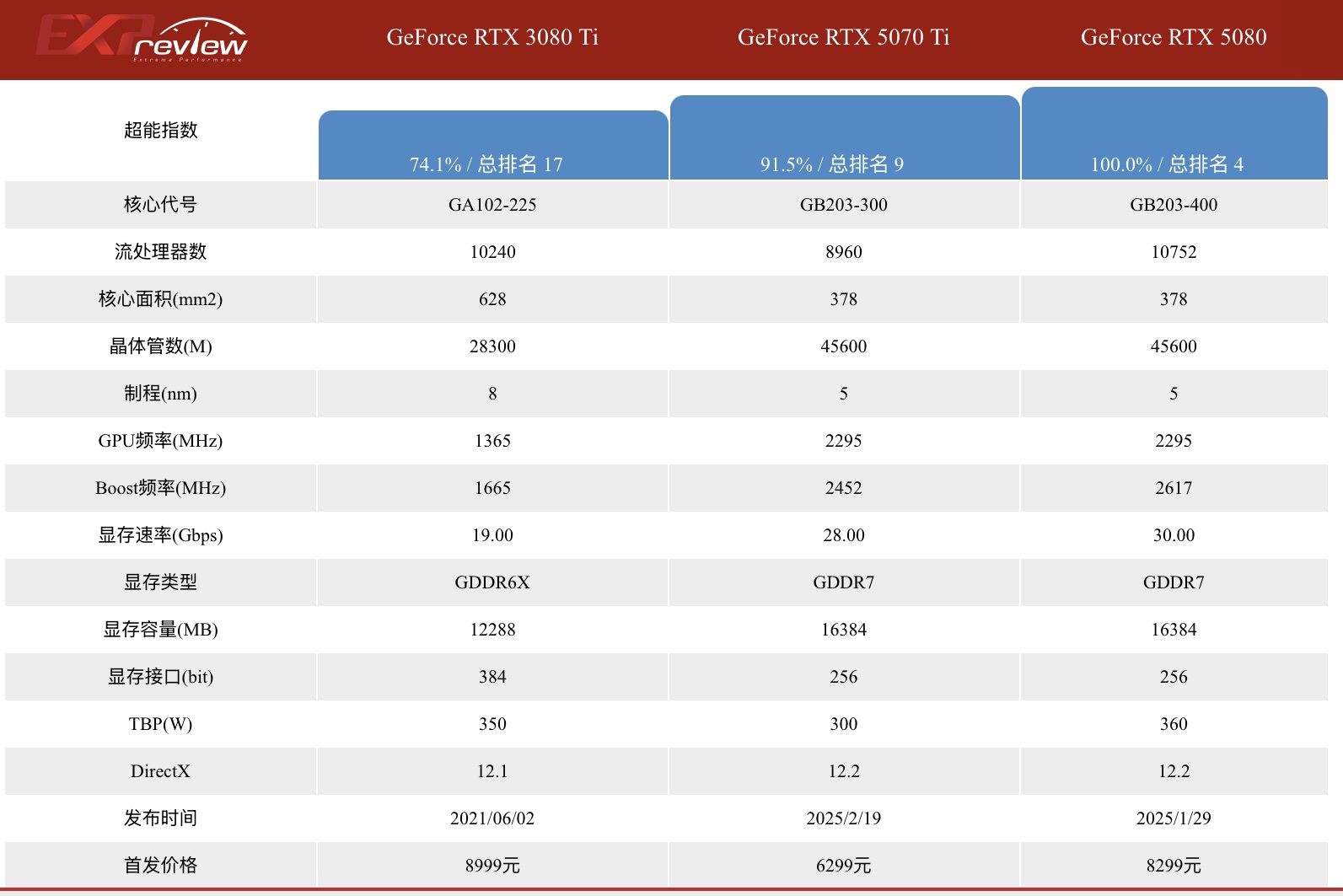Select the 2025/2/19 release date
1343x896 pixels.
[x=844, y=818]
